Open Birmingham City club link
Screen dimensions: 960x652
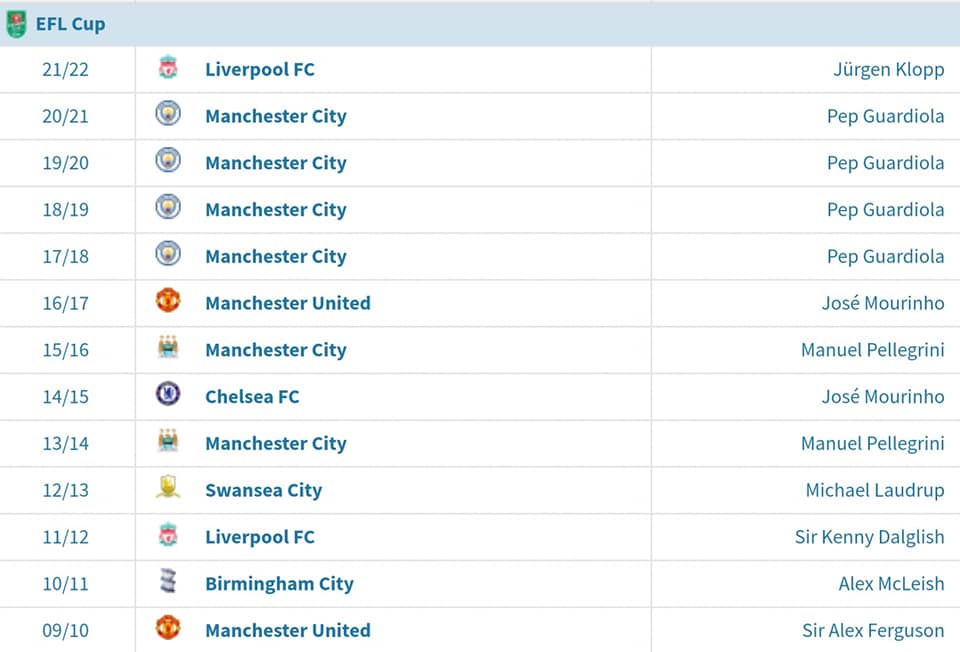pyautogui.click(x=279, y=584)
